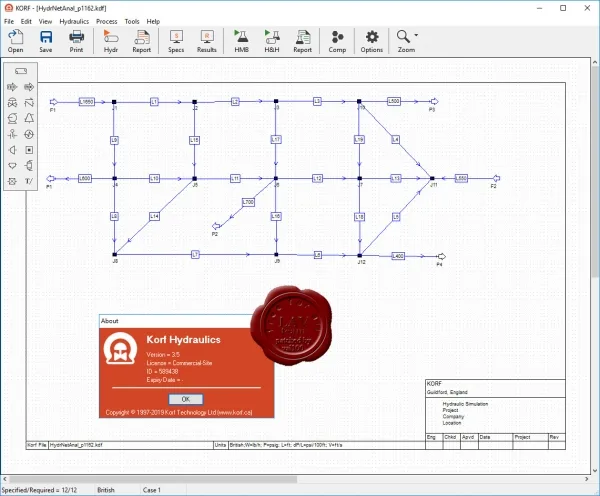Open the Help menu
Image resolution: width=600 pixels, height=496 pixels.
click(153, 21)
